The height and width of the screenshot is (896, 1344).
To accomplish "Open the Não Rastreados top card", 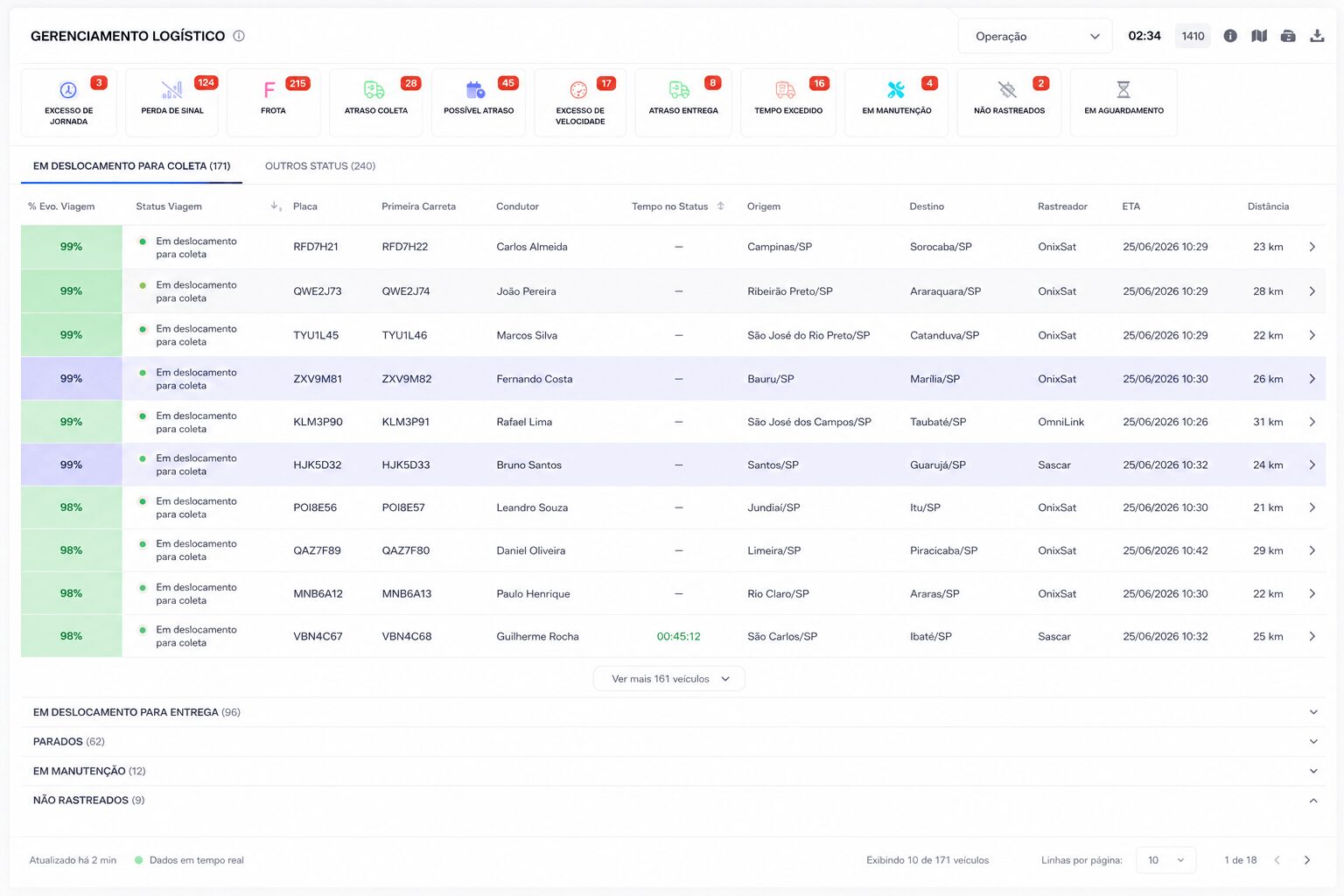I will 1009,102.
